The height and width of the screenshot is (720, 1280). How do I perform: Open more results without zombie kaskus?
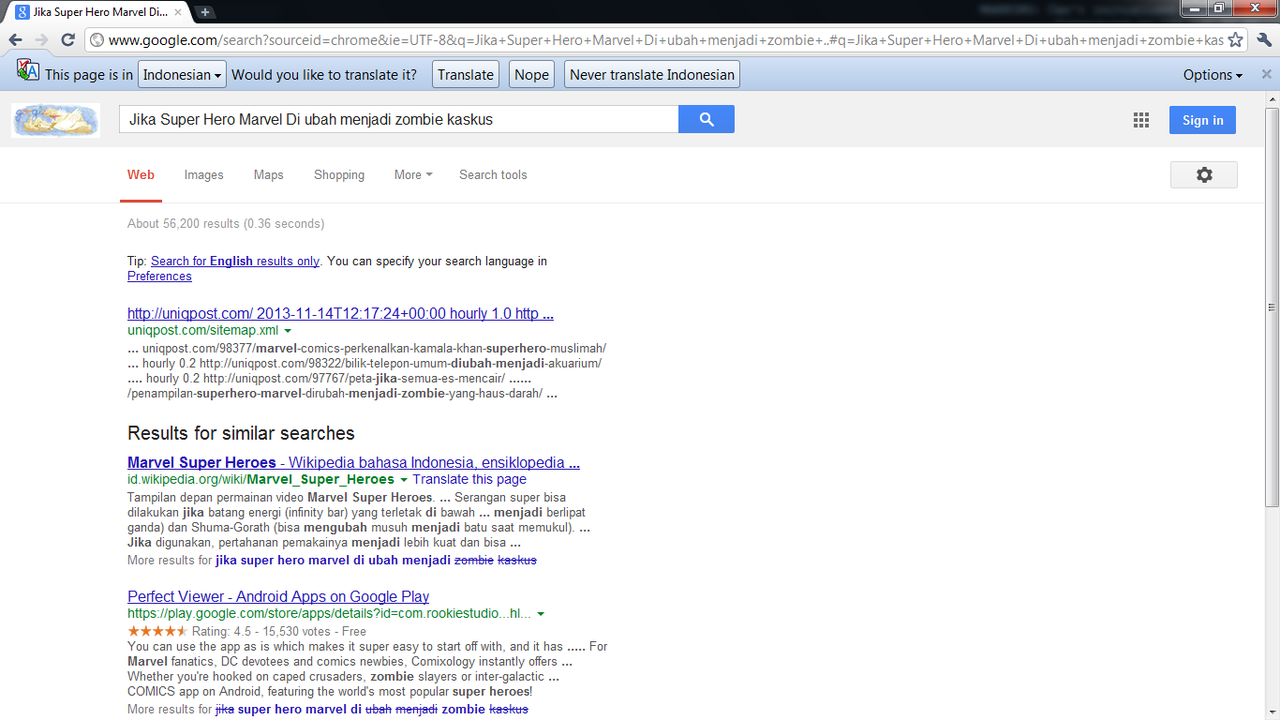click(x=376, y=560)
